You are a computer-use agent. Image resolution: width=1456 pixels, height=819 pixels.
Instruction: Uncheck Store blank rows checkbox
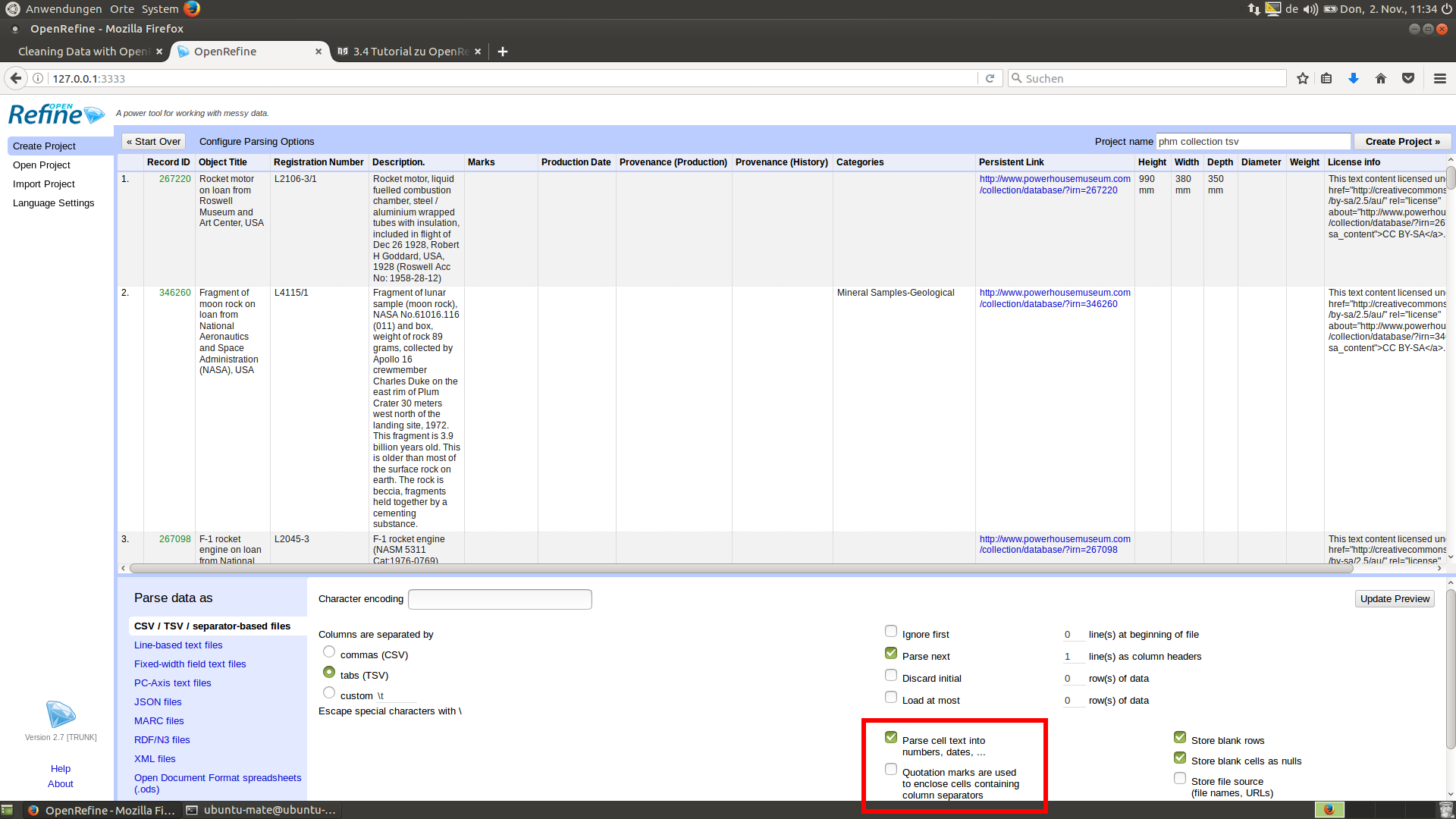pos(1180,738)
